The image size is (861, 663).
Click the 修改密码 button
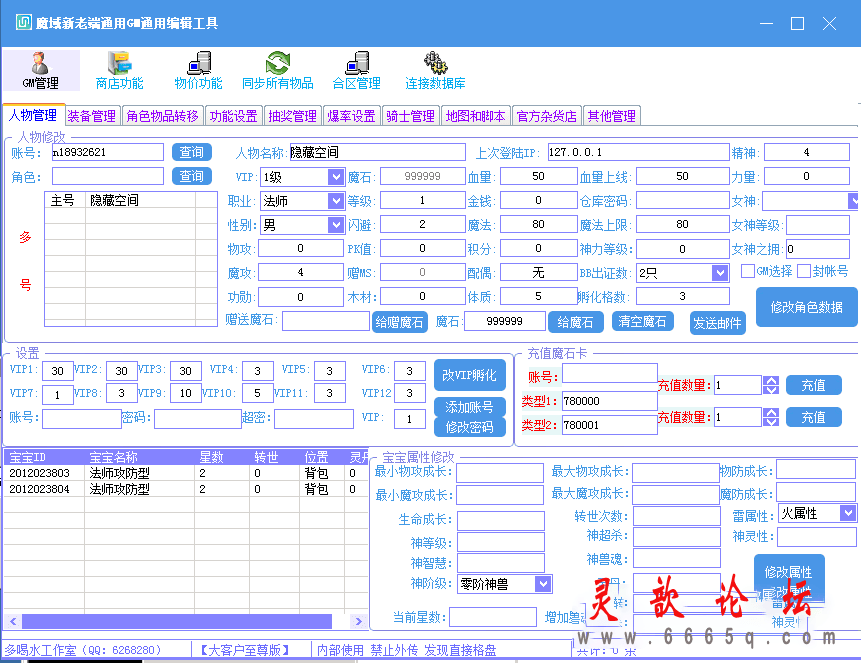(x=469, y=427)
